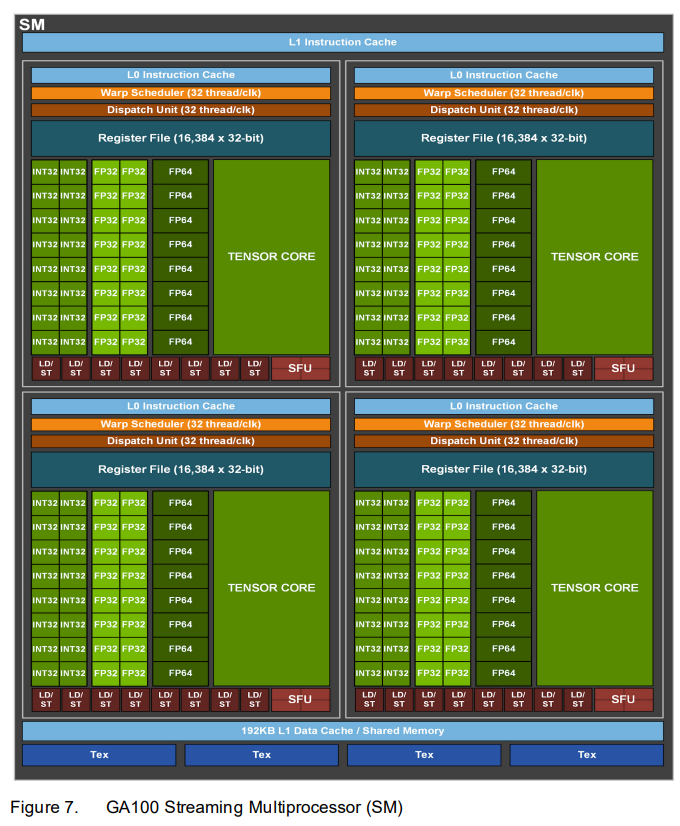This screenshot has height=826, width=680.
Task: Click the SFU block in upper-right partition
Action: click(623, 368)
